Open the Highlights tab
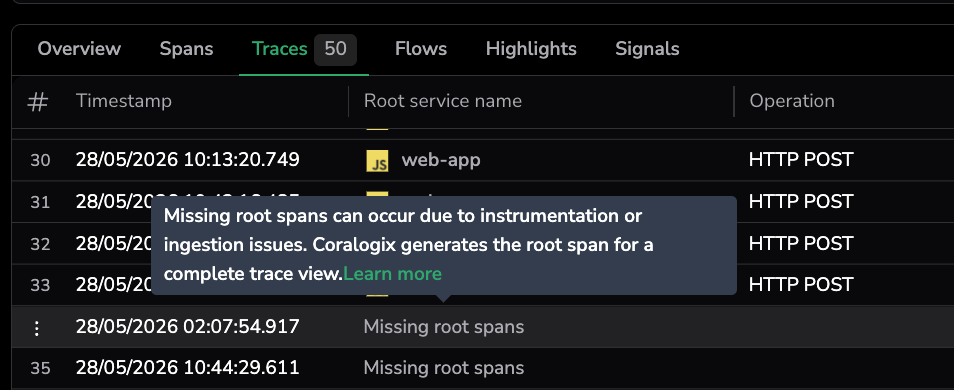This screenshot has width=954, height=390. click(x=531, y=49)
